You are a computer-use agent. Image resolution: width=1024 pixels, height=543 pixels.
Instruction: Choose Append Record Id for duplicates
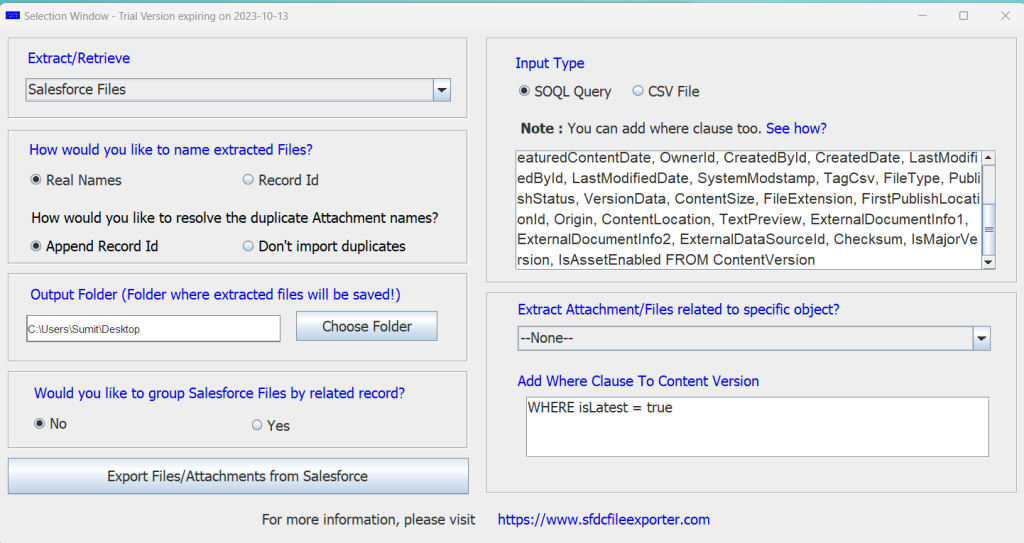pyautogui.click(x=37, y=246)
